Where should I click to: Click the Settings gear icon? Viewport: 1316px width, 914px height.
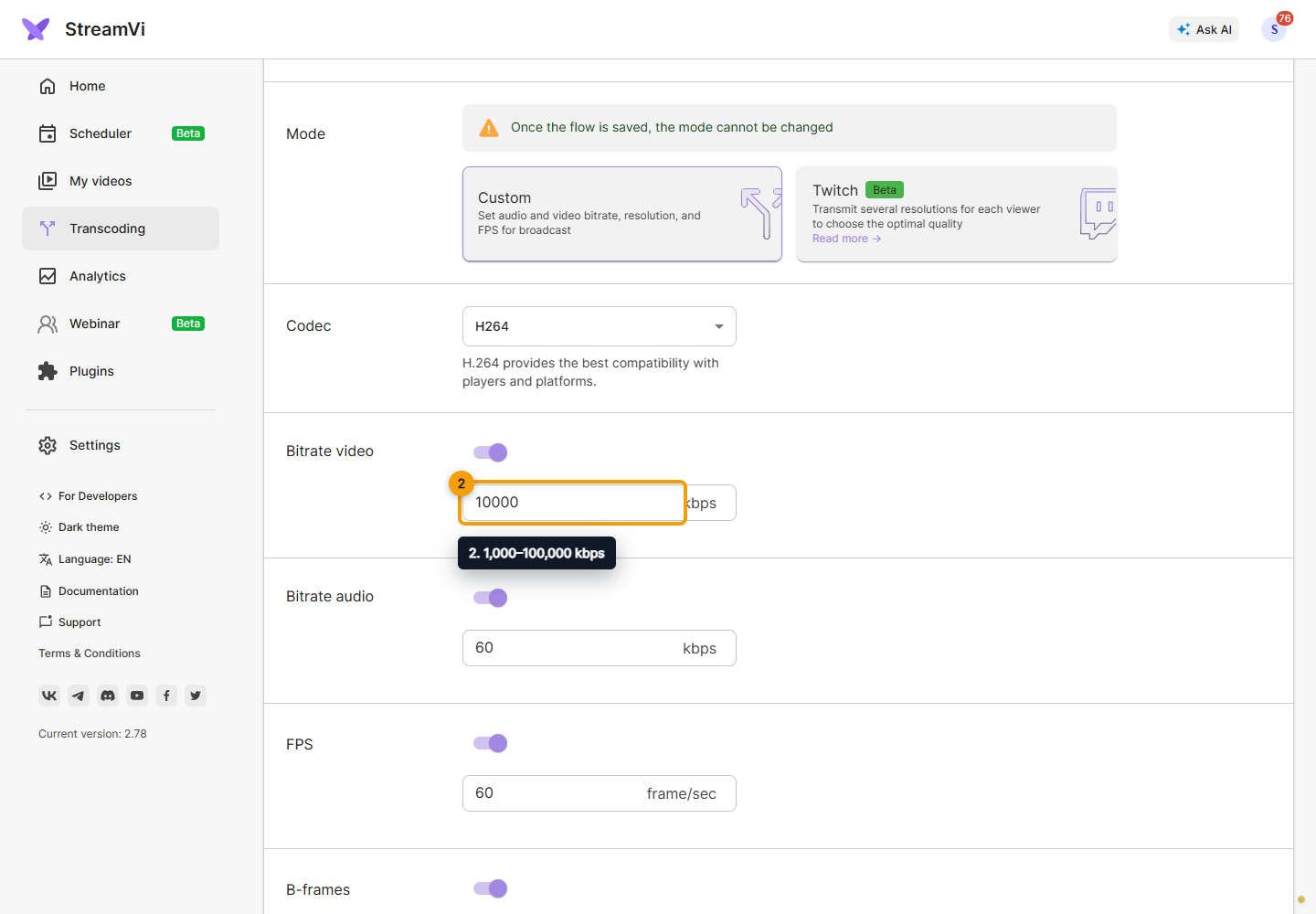pyautogui.click(x=48, y=445)
